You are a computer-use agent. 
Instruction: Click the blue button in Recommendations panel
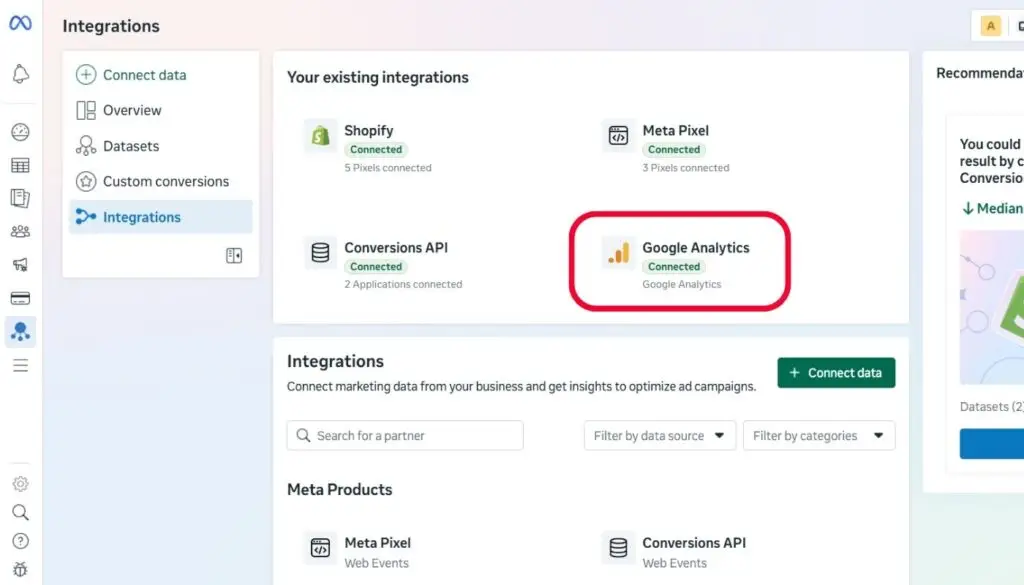[x=992, y=444]
